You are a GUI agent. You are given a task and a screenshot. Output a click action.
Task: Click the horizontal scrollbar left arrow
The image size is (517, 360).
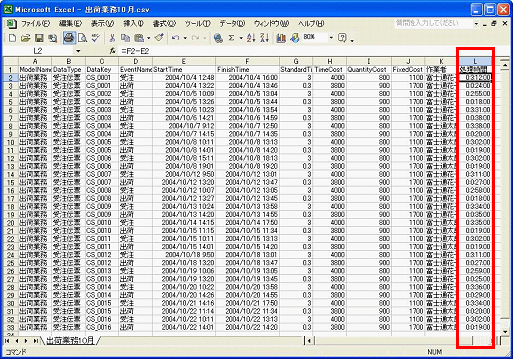[309, 341]
